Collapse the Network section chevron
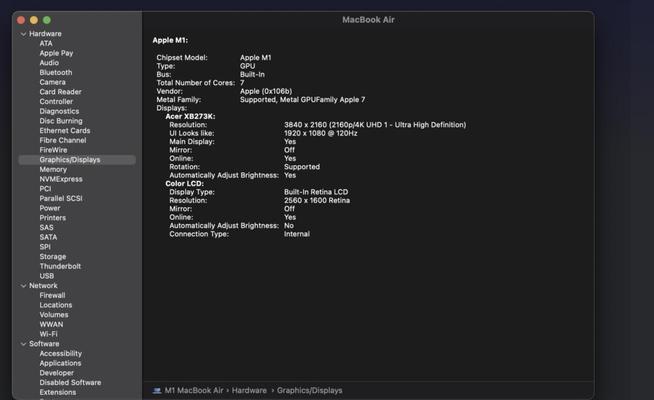Image resolution: width=654 pixels, height=400 pixels. [23, 286]
